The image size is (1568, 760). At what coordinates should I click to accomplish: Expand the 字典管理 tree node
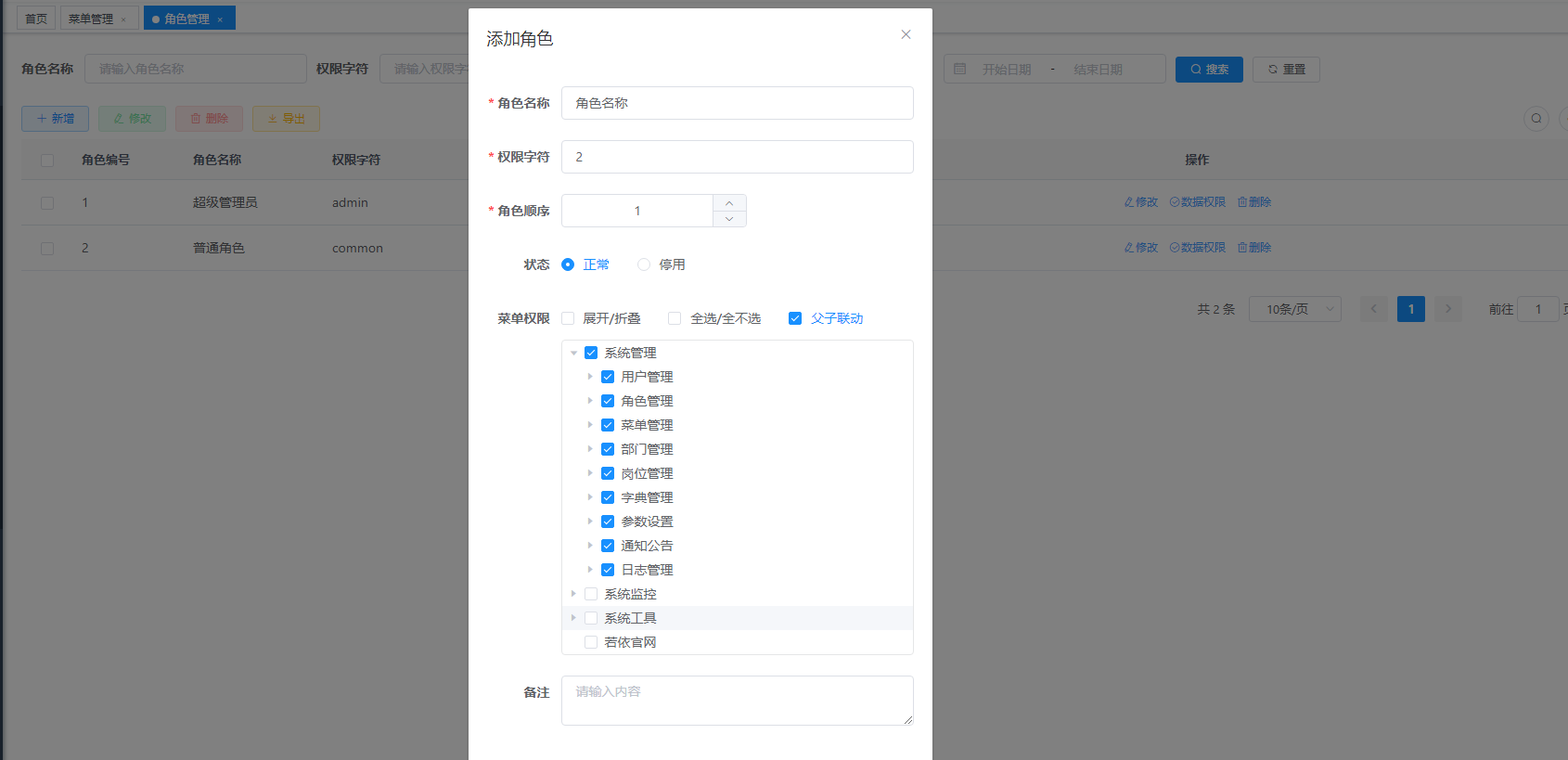coord(590,497)
